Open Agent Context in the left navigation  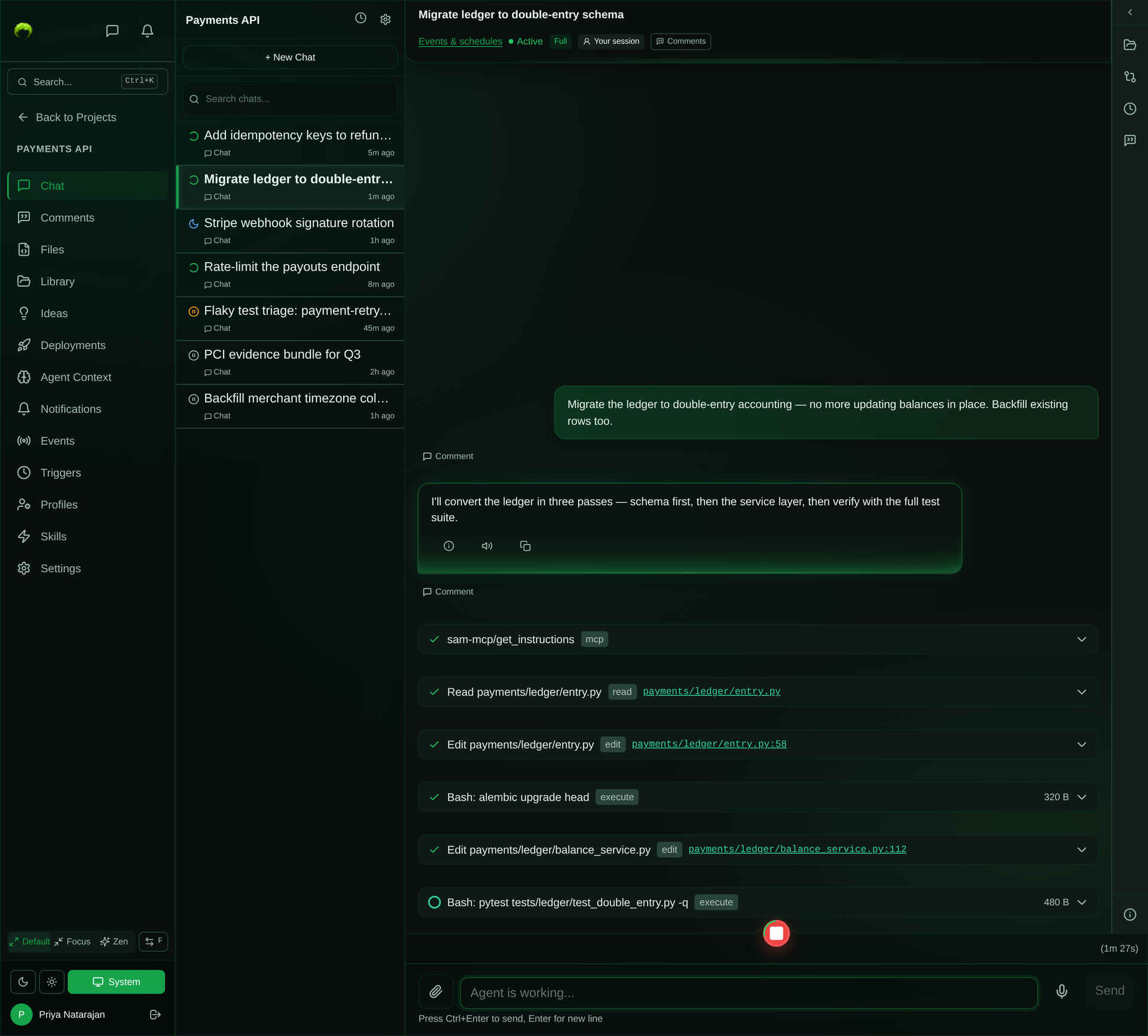tap(88, 377)
